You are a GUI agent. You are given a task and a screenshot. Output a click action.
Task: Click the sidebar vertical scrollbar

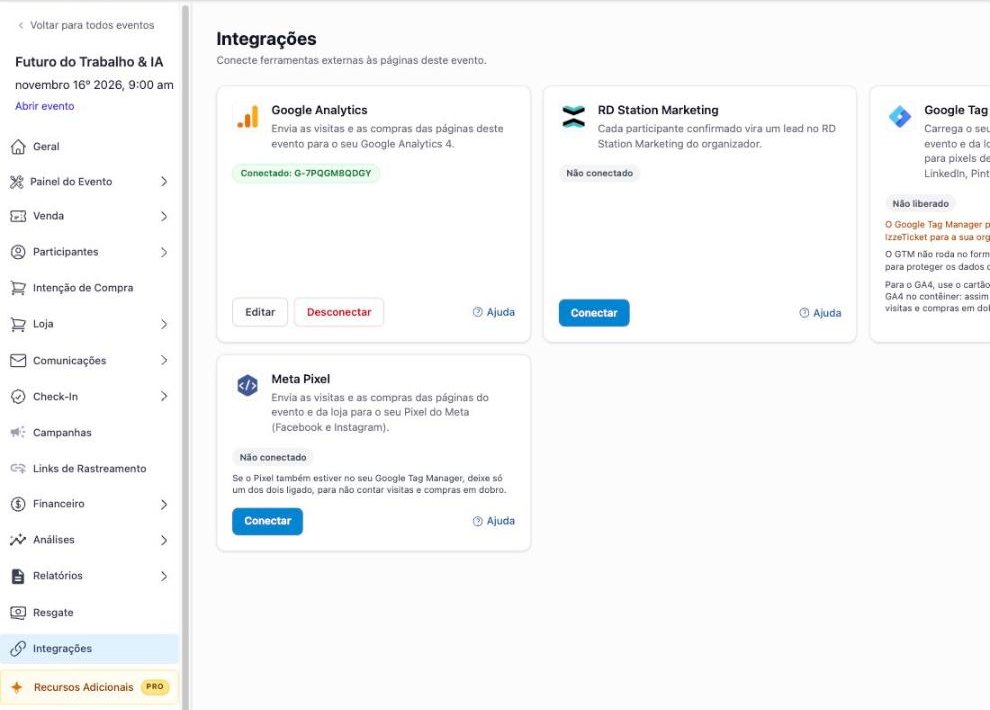click(x=186, y=355)
